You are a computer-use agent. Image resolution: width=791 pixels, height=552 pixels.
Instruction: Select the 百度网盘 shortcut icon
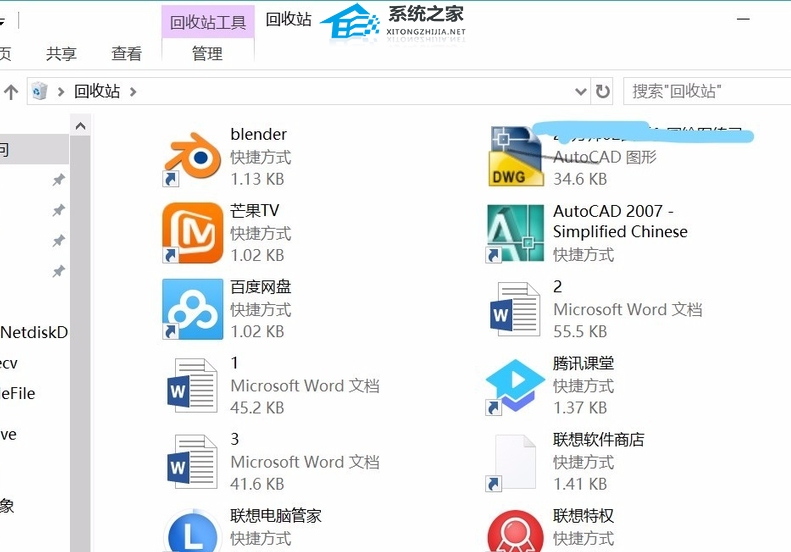tap(192, 309)
